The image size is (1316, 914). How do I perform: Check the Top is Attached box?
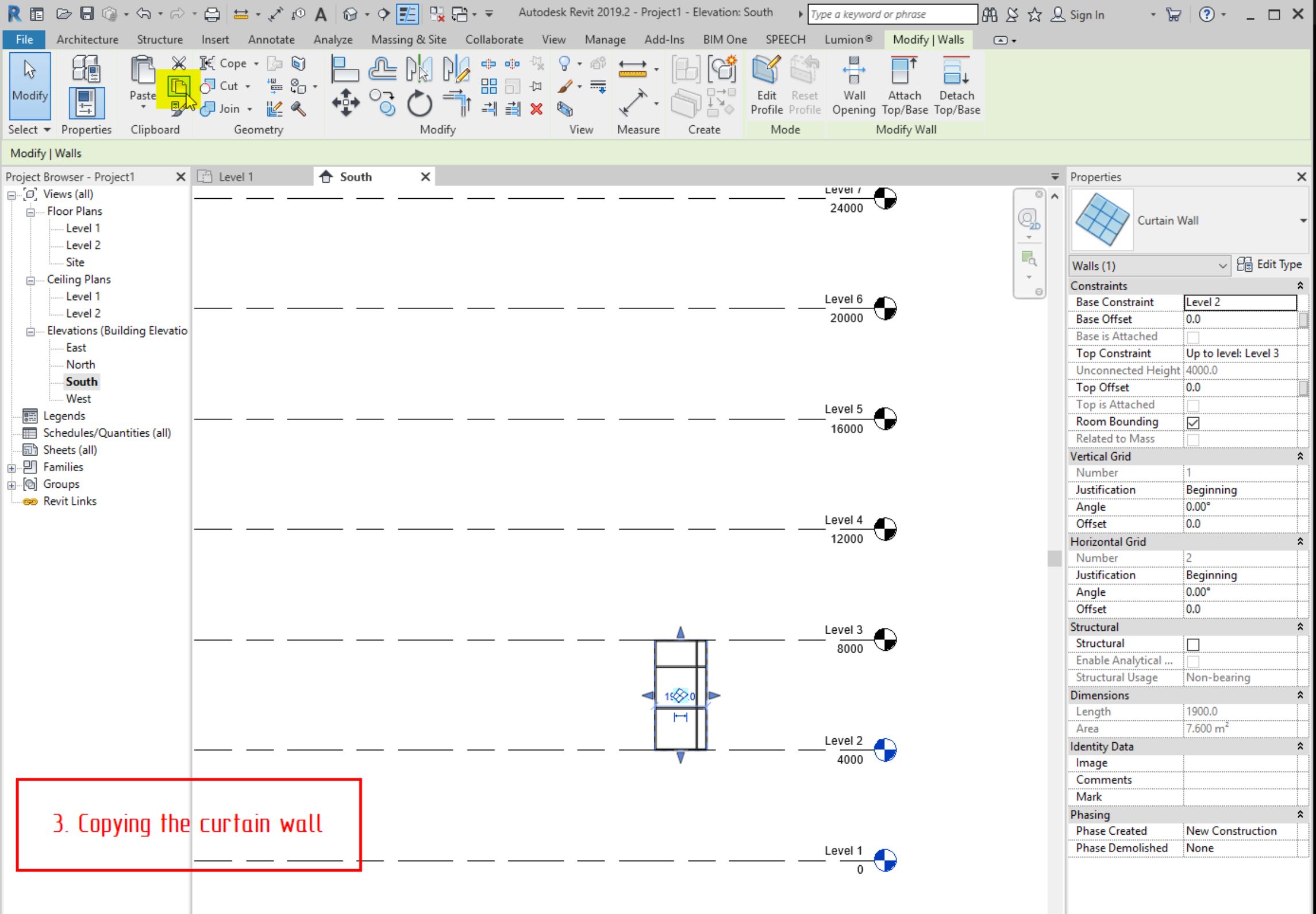coord(1194,404)
